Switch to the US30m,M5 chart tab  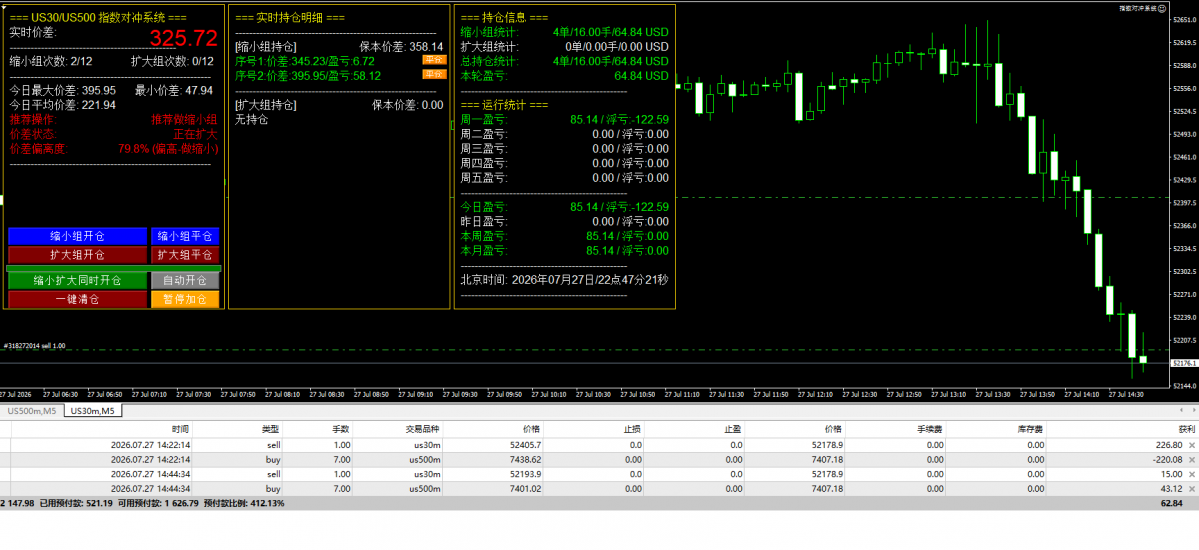point(92,411)
